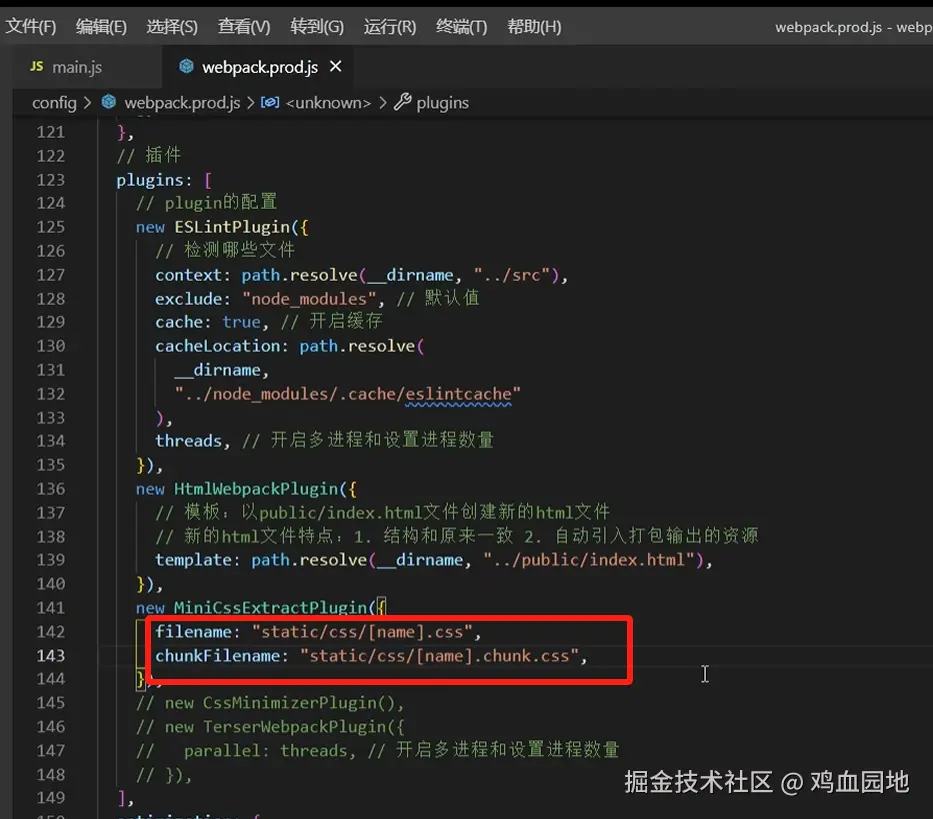Open the plugins breadcrumb item
The height and width of the screenshot is (819, 933).
442,103
